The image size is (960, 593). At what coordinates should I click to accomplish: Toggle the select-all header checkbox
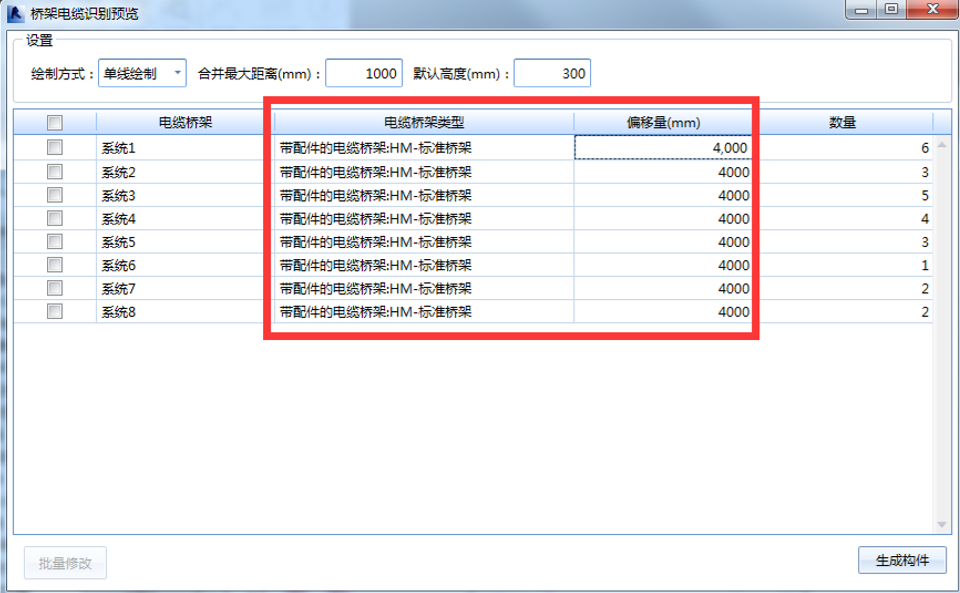54,123
